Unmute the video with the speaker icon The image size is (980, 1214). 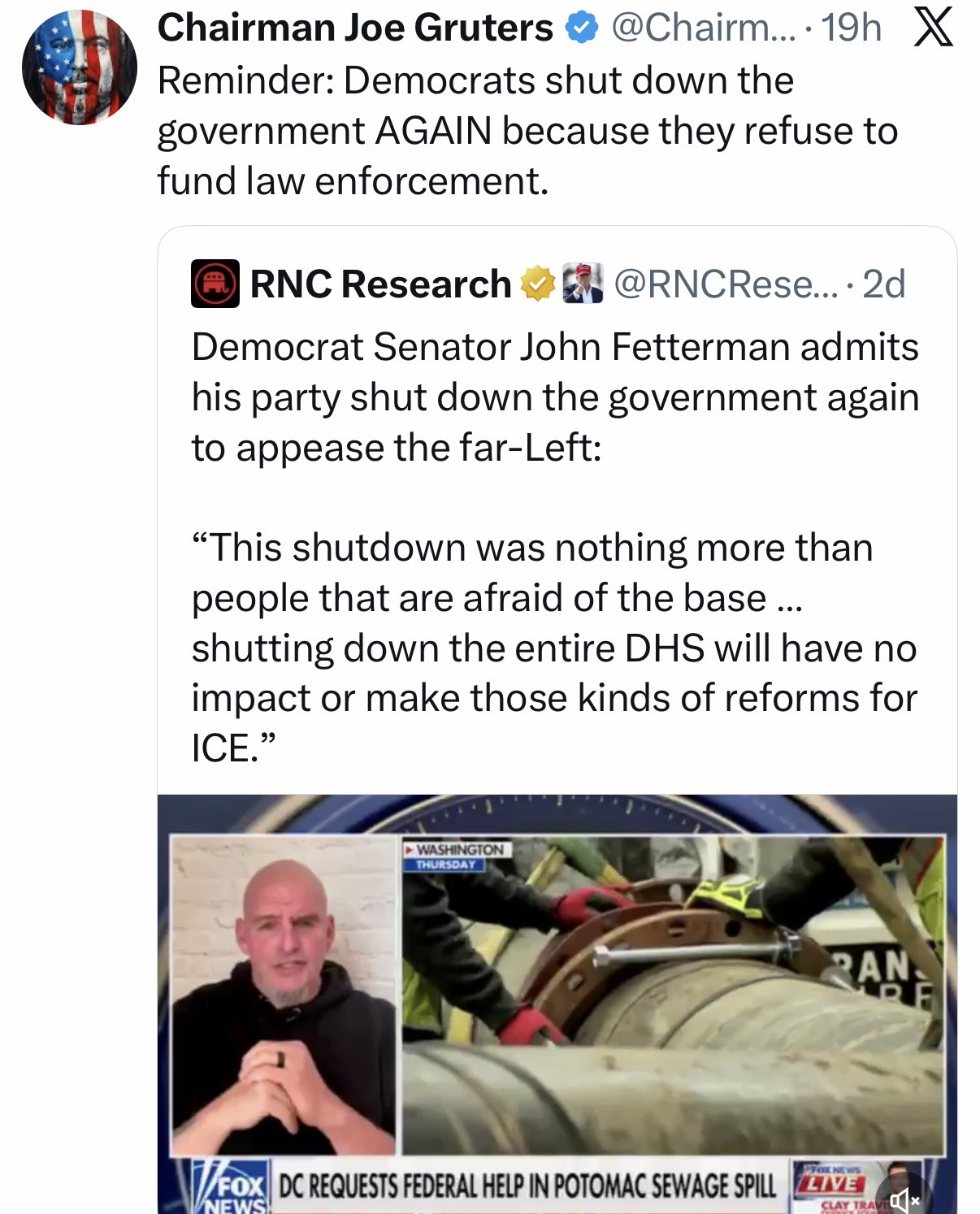900,1197
